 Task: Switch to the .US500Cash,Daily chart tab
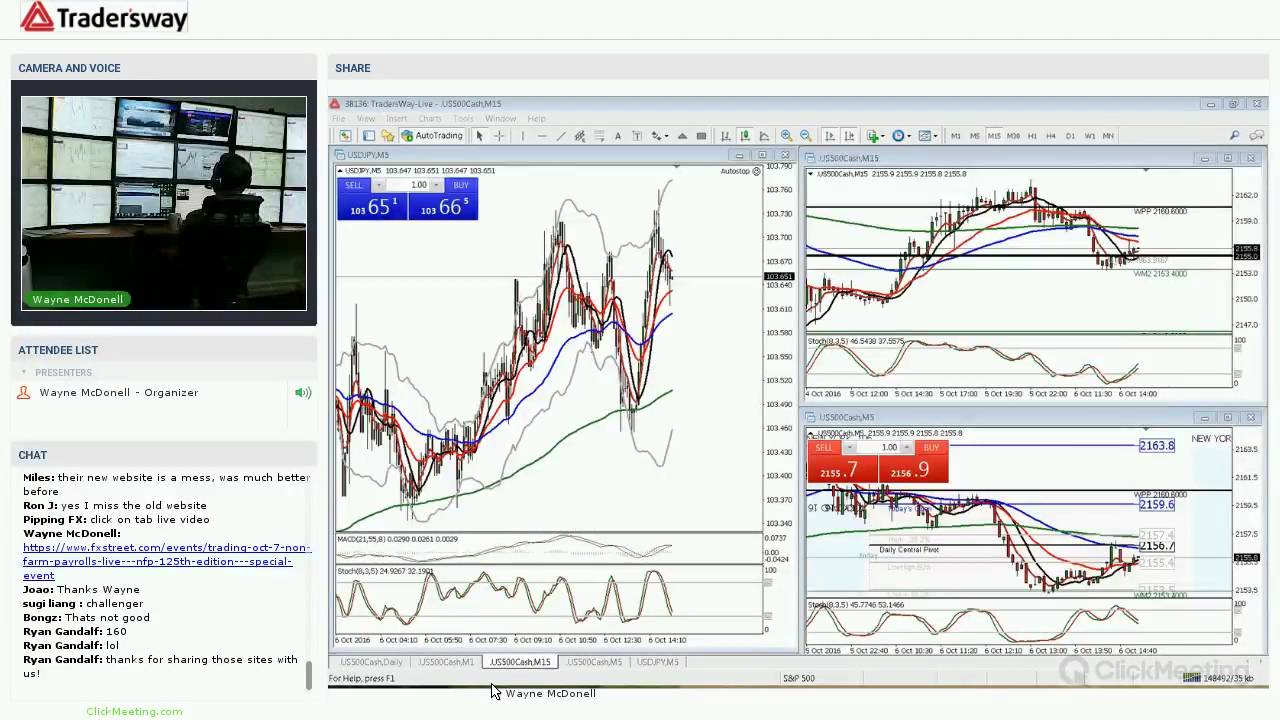[x=371, y=662]
